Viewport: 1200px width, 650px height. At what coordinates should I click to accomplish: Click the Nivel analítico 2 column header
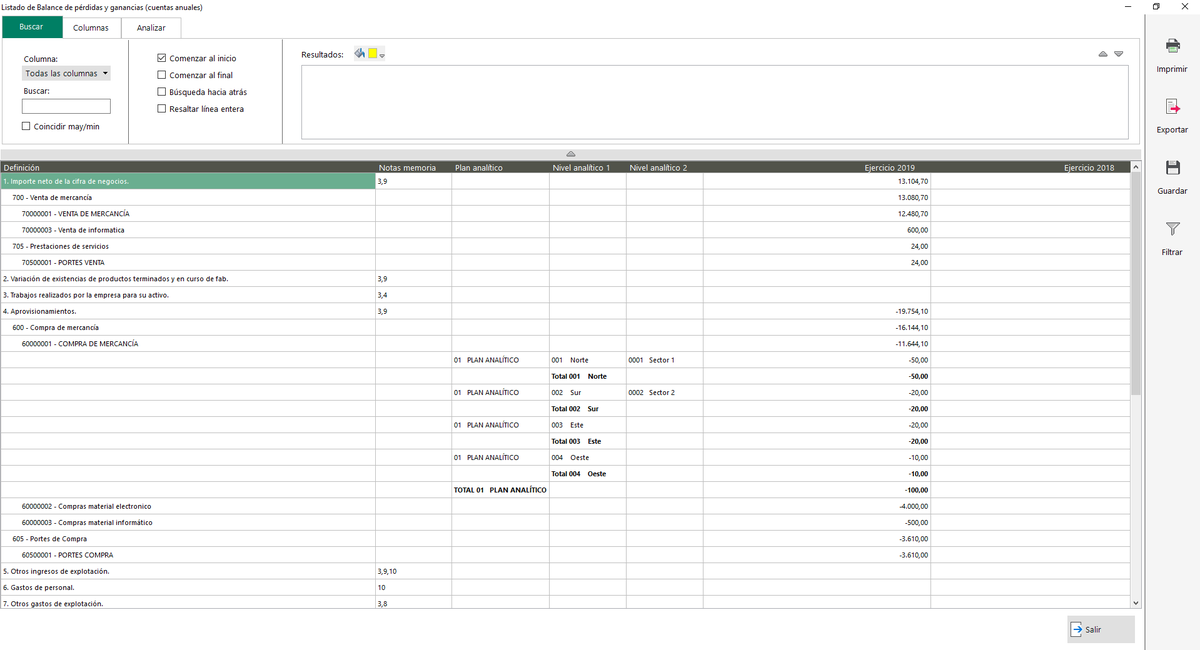point(665,167)
